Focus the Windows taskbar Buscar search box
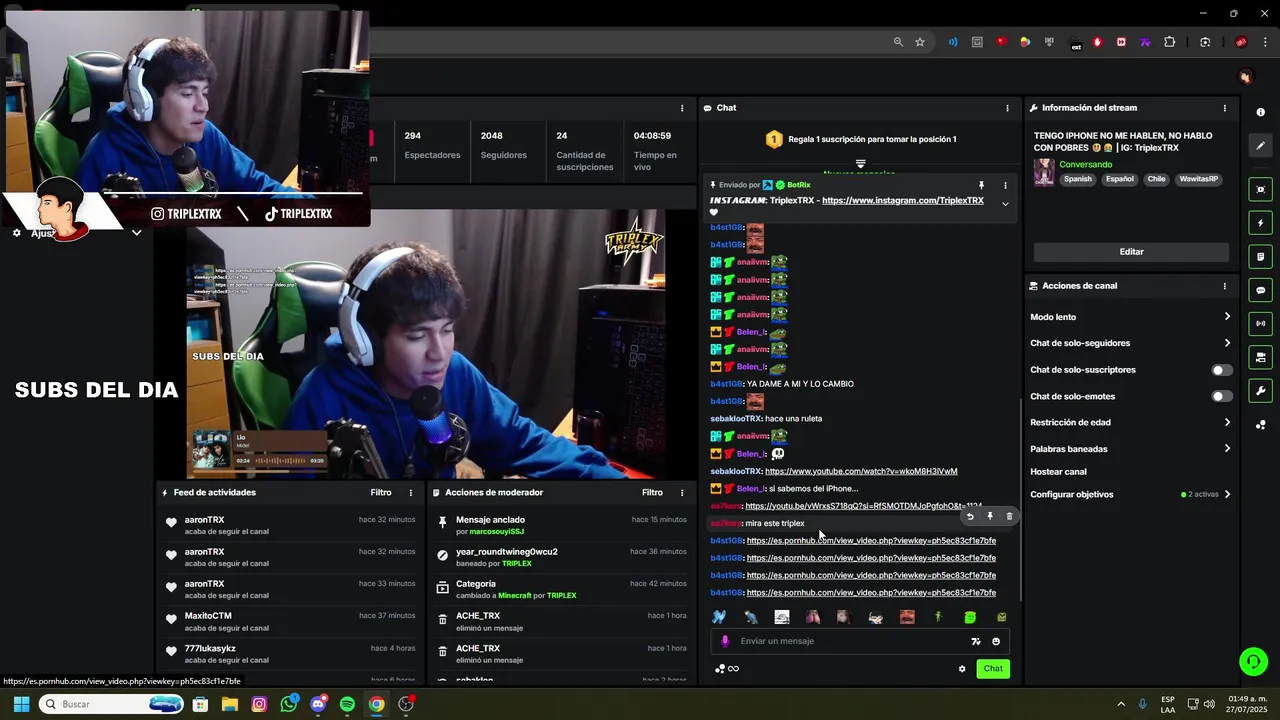 coord(112,704)
